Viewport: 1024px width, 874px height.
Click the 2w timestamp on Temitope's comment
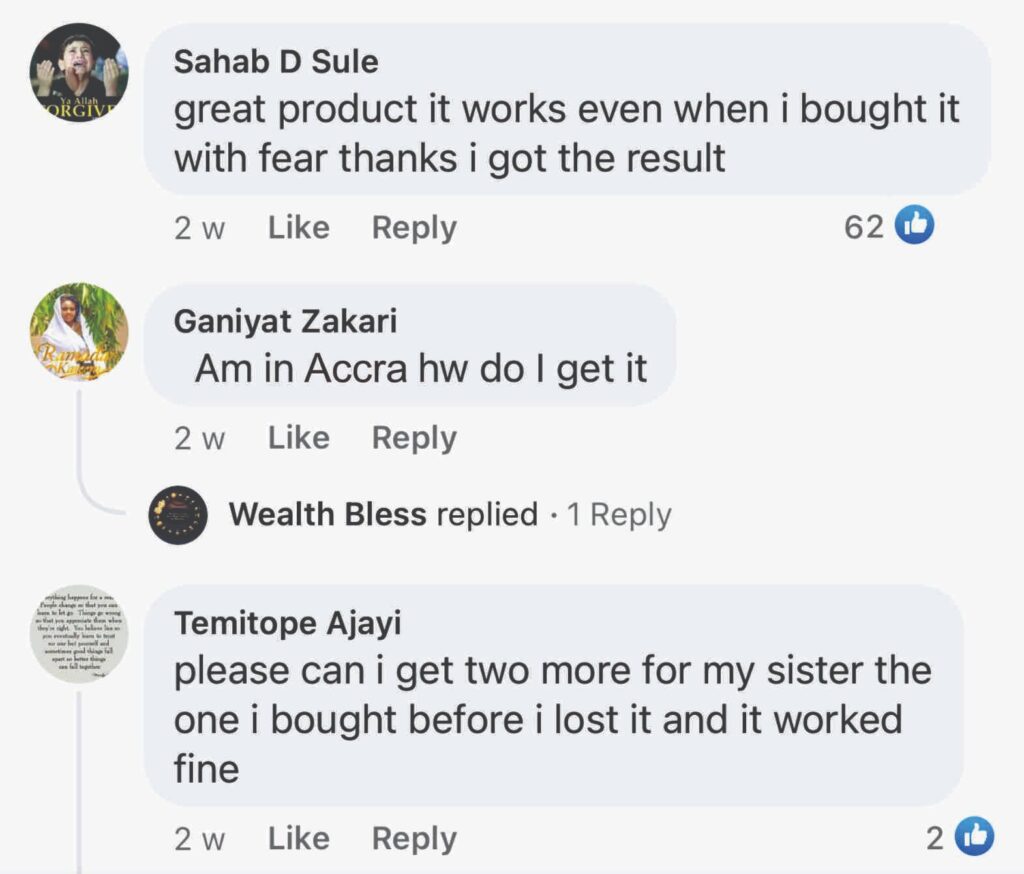point(199,838)
